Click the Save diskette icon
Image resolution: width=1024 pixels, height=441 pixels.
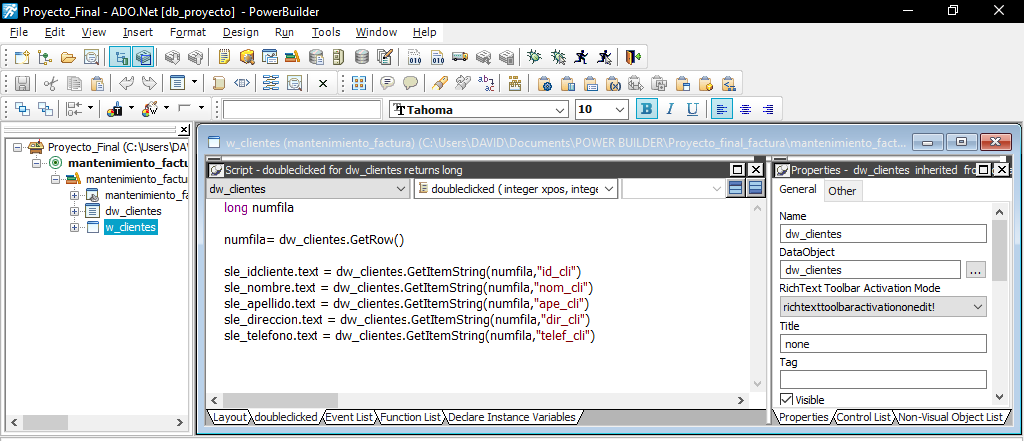click(x=22, y=83)
